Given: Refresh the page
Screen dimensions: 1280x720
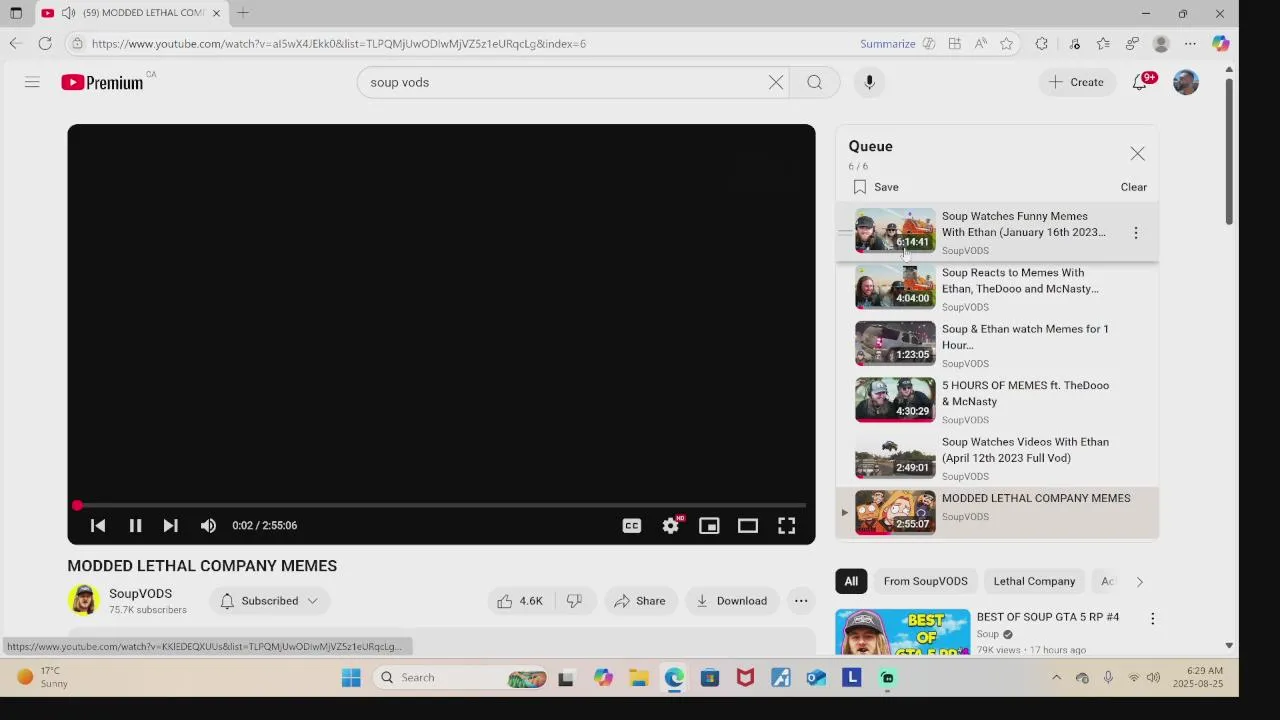Looking at the screenshot, I should (45, 43).
